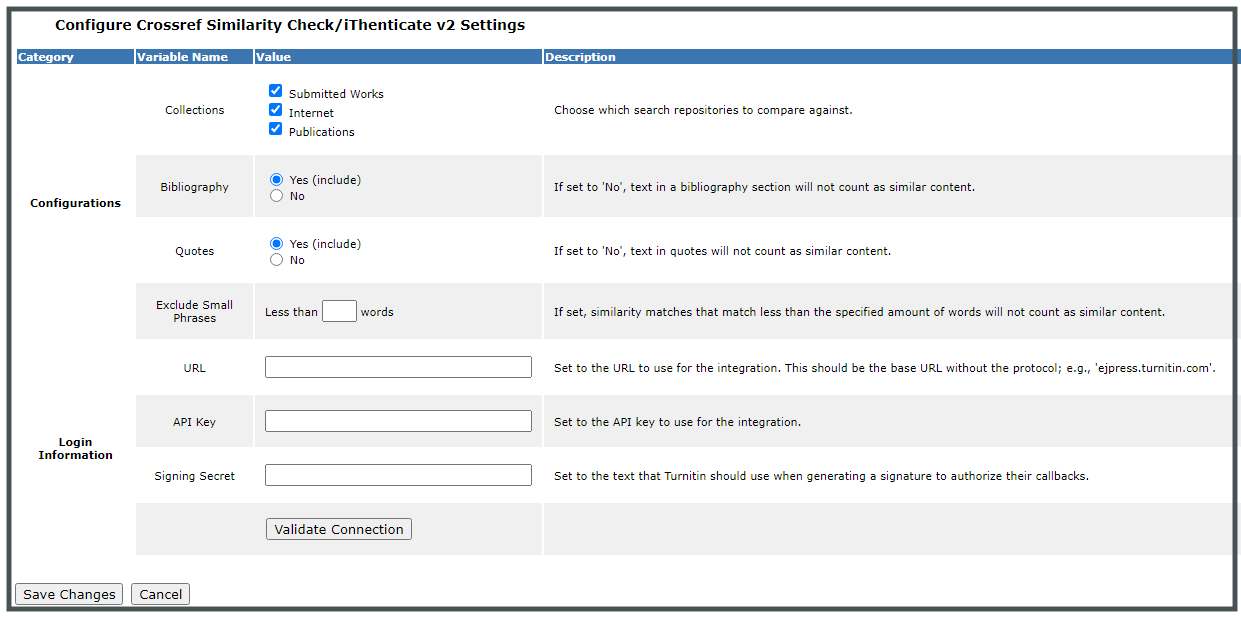This screenshot has width=1241, height=617.
Task: Focus the API Key input box
Action: 397,420
